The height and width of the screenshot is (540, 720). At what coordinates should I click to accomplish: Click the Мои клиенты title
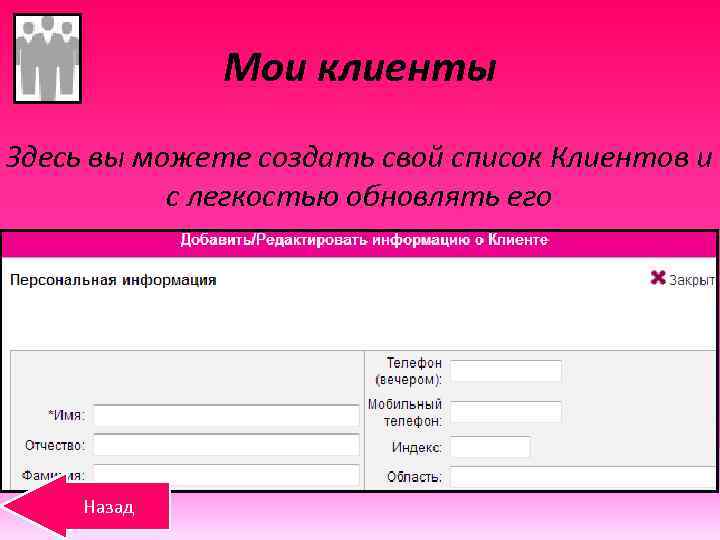[360, 68]
